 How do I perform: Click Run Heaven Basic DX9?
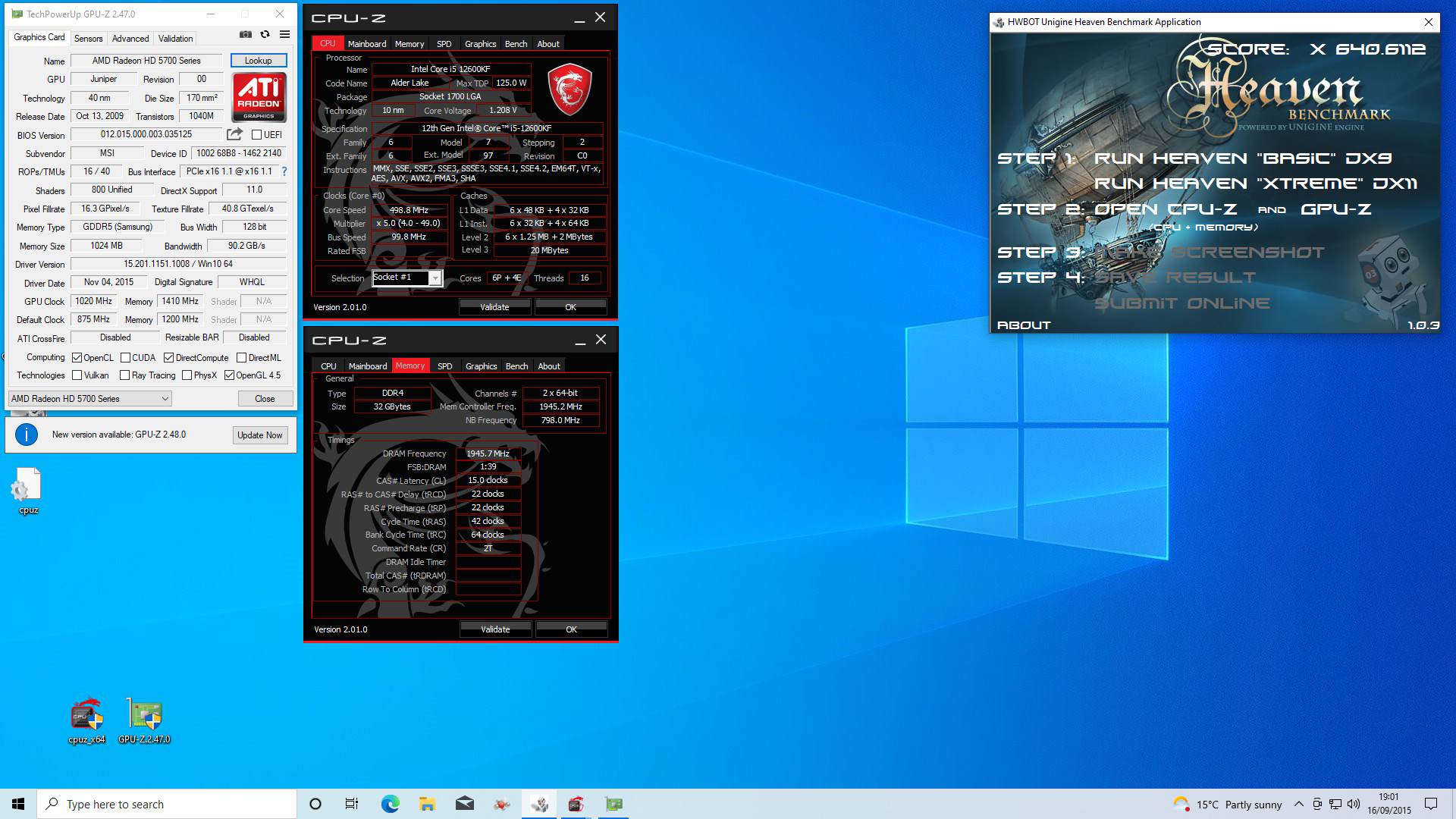coord(1242,158)
